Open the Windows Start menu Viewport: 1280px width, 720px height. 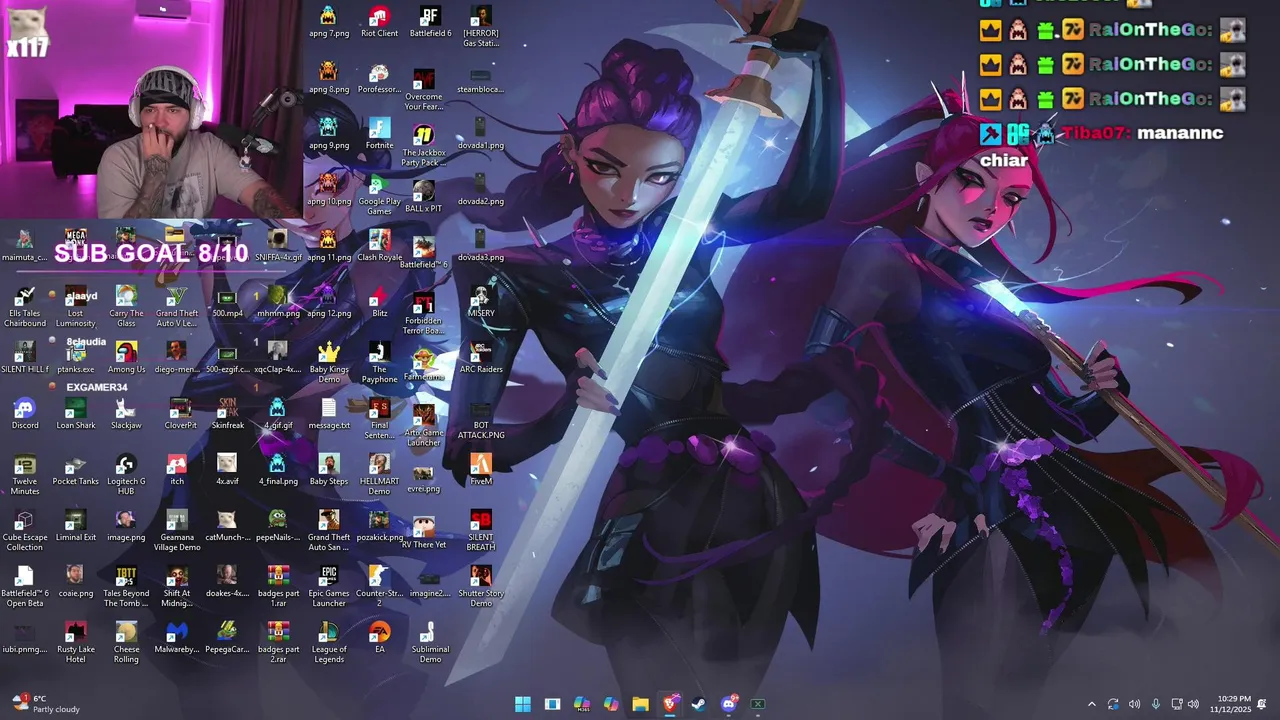[x=522, y=704]
